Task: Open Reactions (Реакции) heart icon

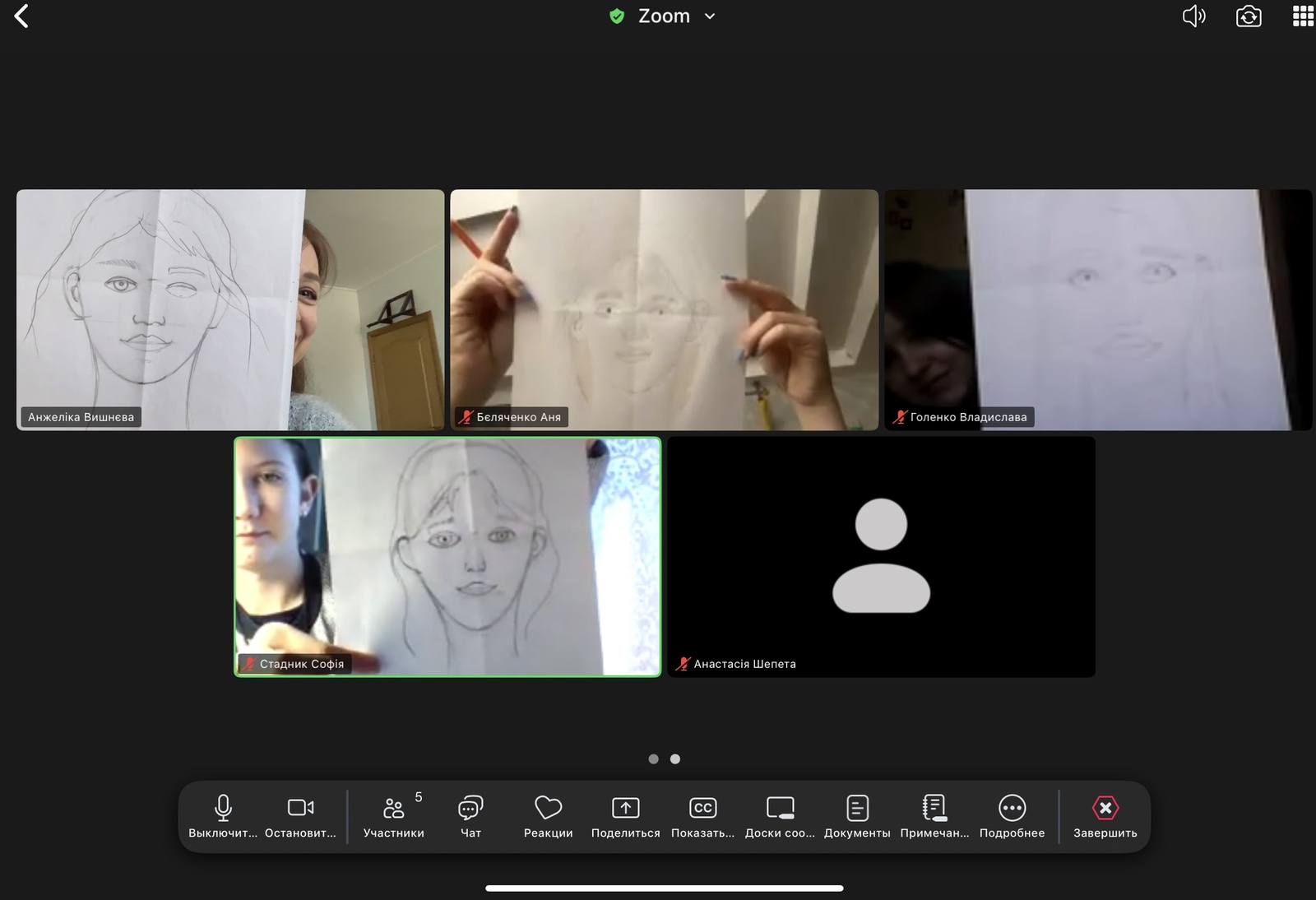Action: pyautogui.click(x=548, y=814)
